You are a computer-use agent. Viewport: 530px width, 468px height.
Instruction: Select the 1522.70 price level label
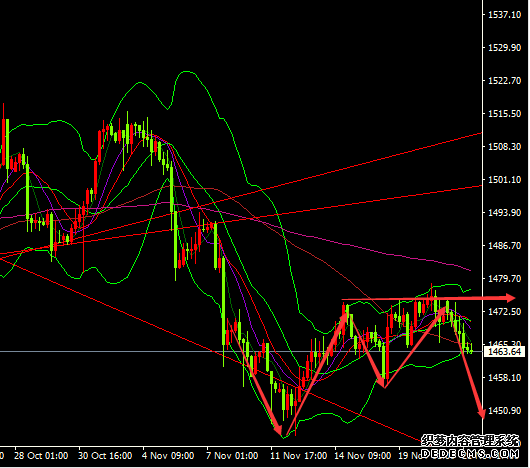tap(505, 81)
